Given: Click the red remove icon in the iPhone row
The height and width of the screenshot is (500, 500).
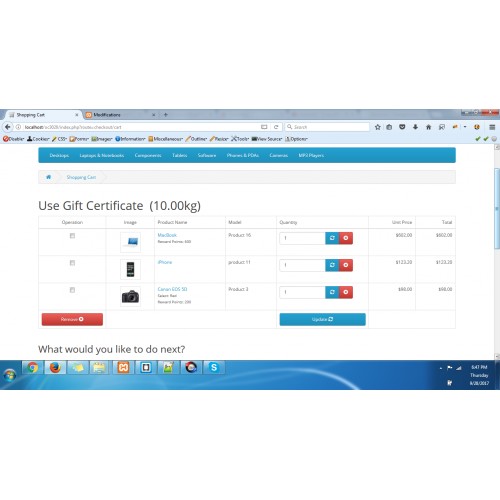Looking at the screenshot, I should click(x=346, y=265).
